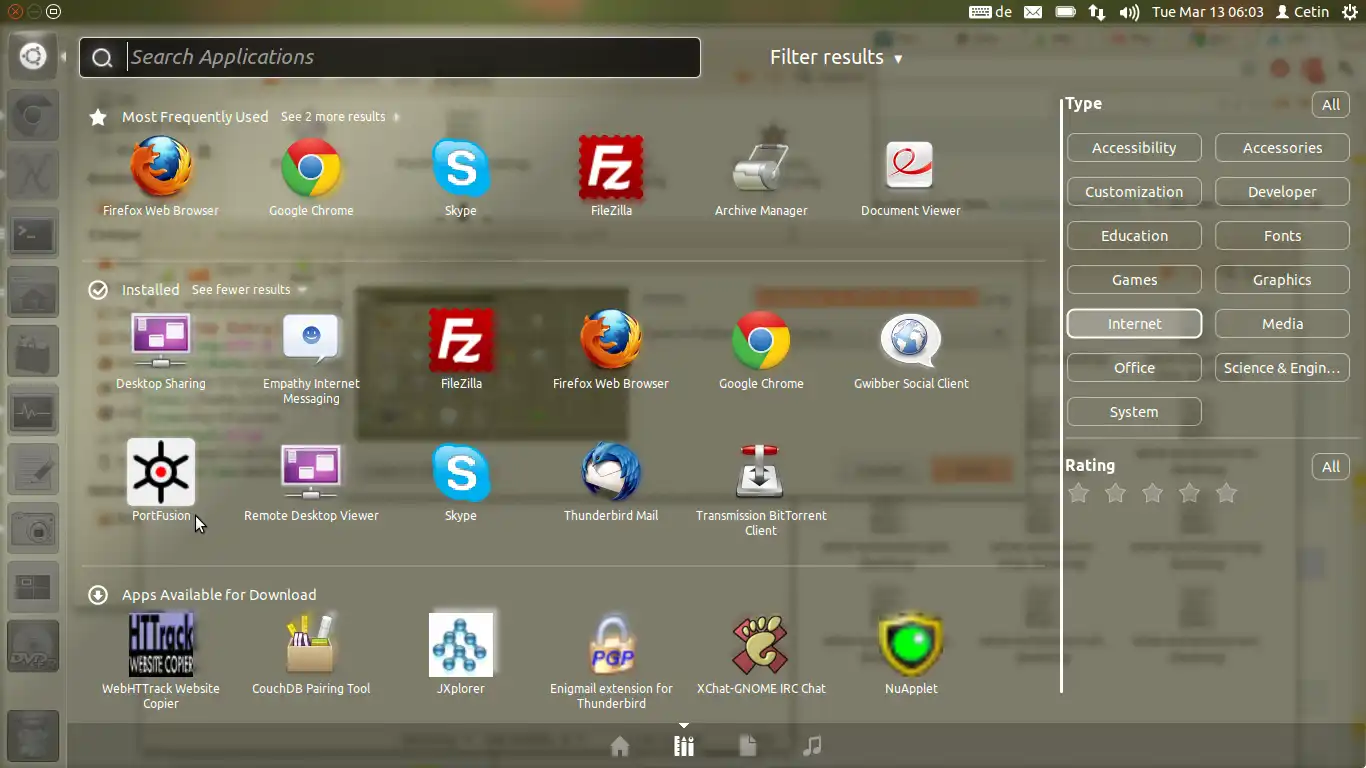Select WebHTTrack Website Copier for download
The width and height of the screenshot is (1366, 768).
point(161,660)
